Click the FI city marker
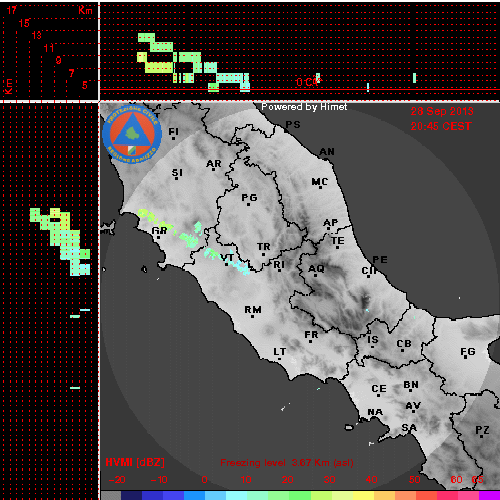Image resolution: width=500 pixels, height=500 pixels. coord(173,138)
